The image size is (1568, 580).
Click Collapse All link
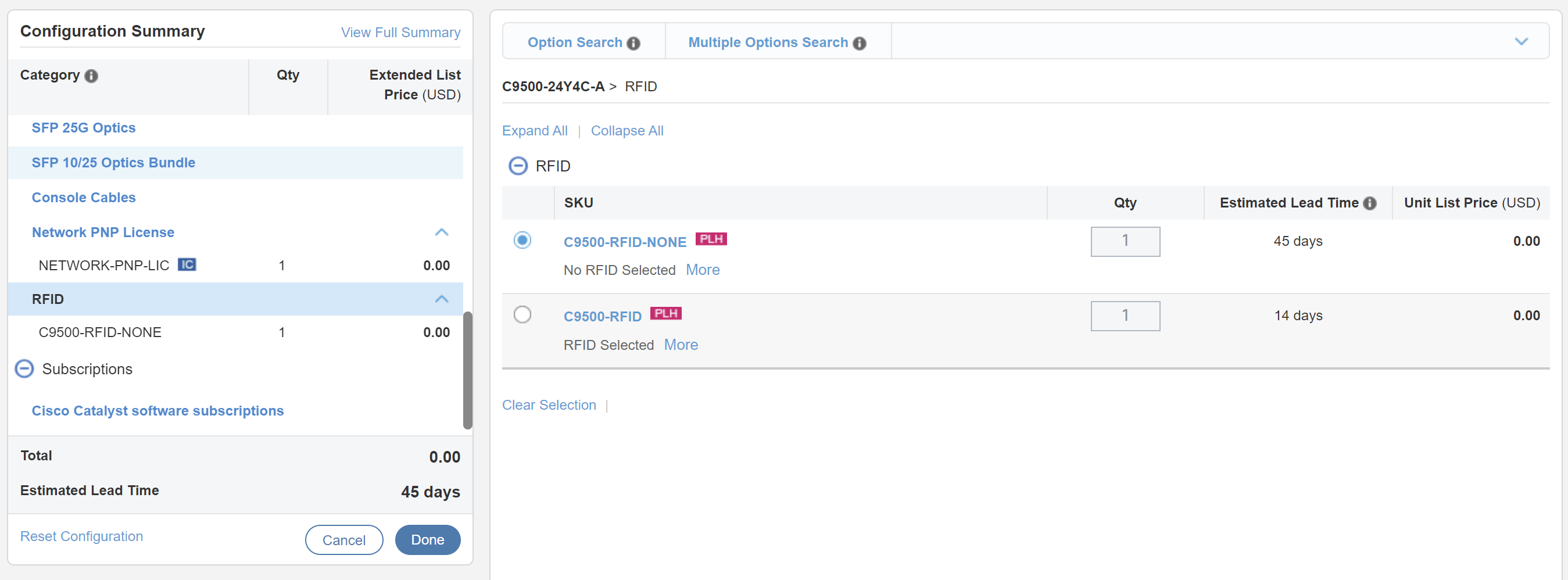[627, 131]
